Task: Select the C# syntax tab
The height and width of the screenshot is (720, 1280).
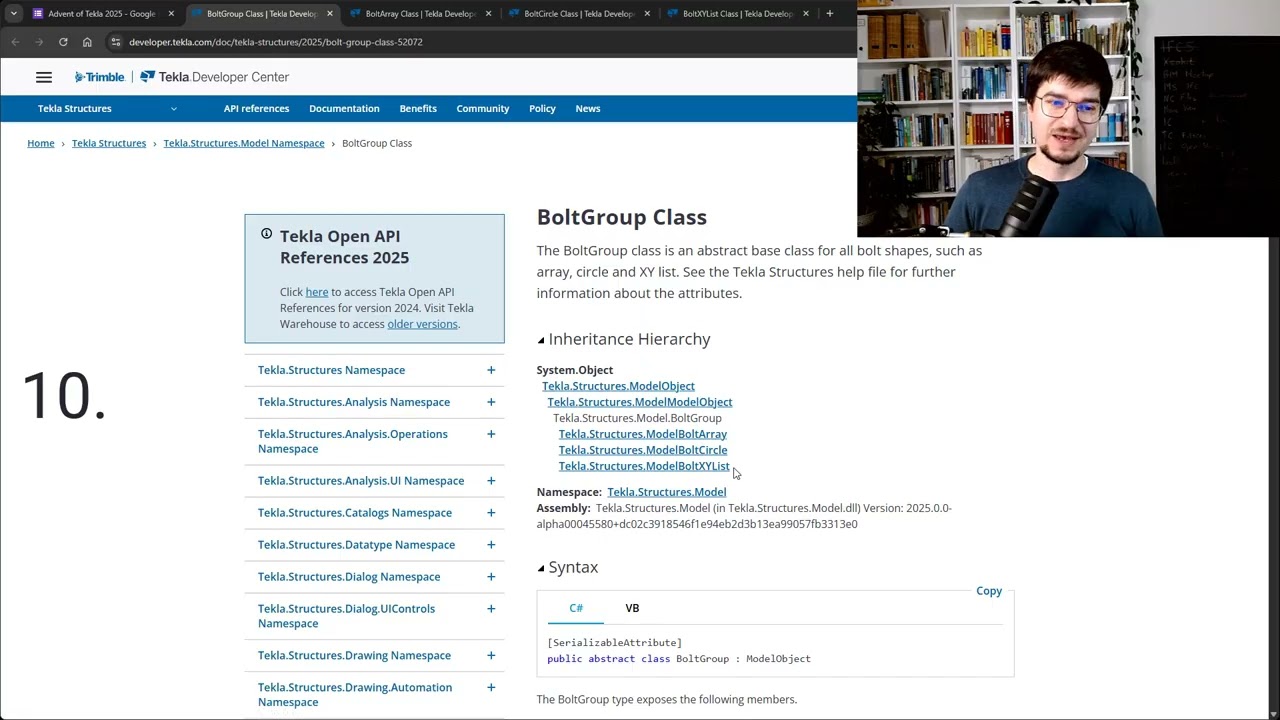Action: coord(576,608)
